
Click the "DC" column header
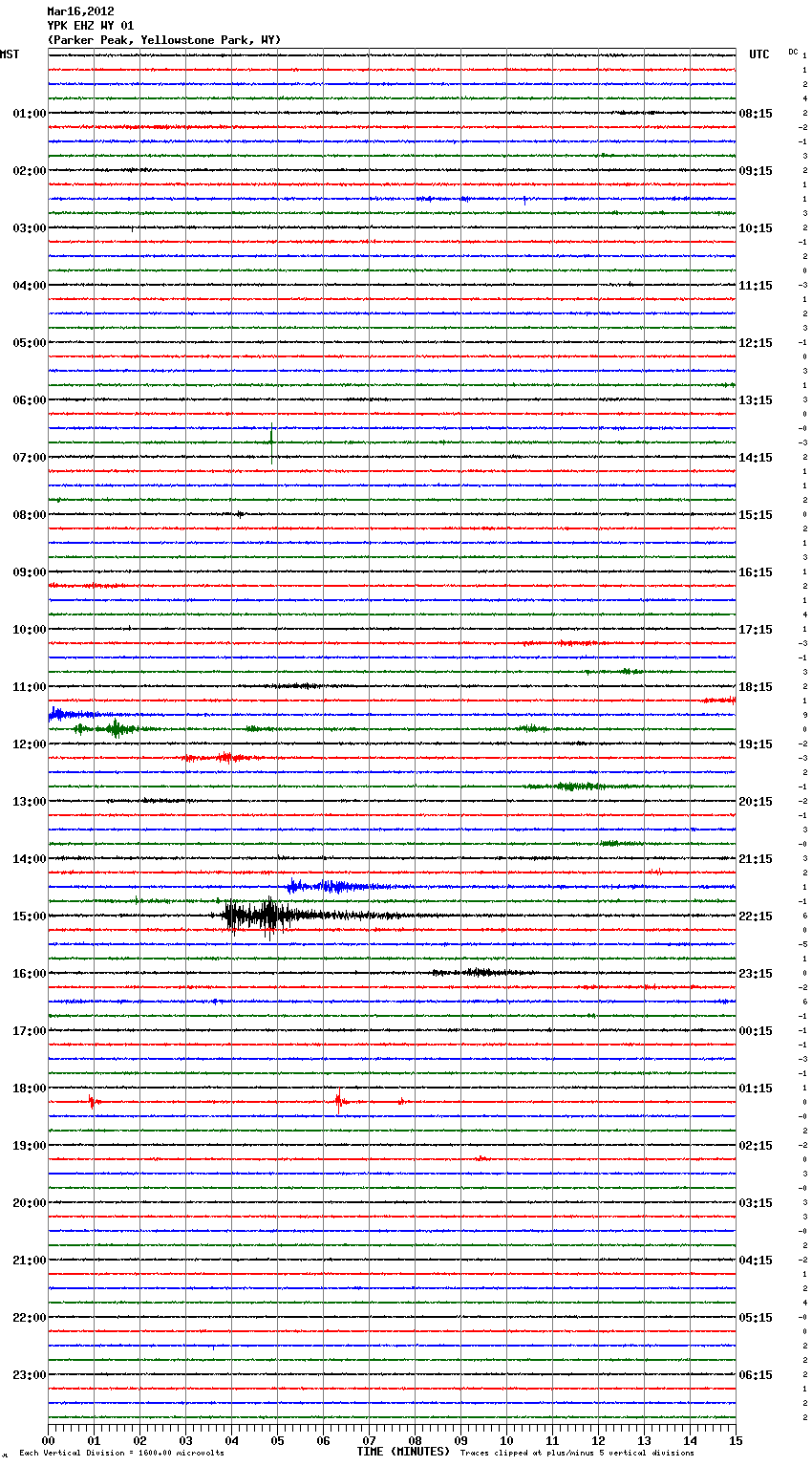click(x=793, y=52)
